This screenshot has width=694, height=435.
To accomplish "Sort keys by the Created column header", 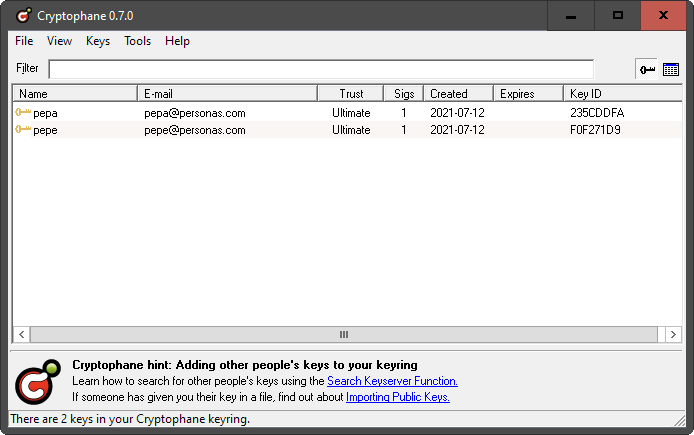I will click(x=459, y=94).
